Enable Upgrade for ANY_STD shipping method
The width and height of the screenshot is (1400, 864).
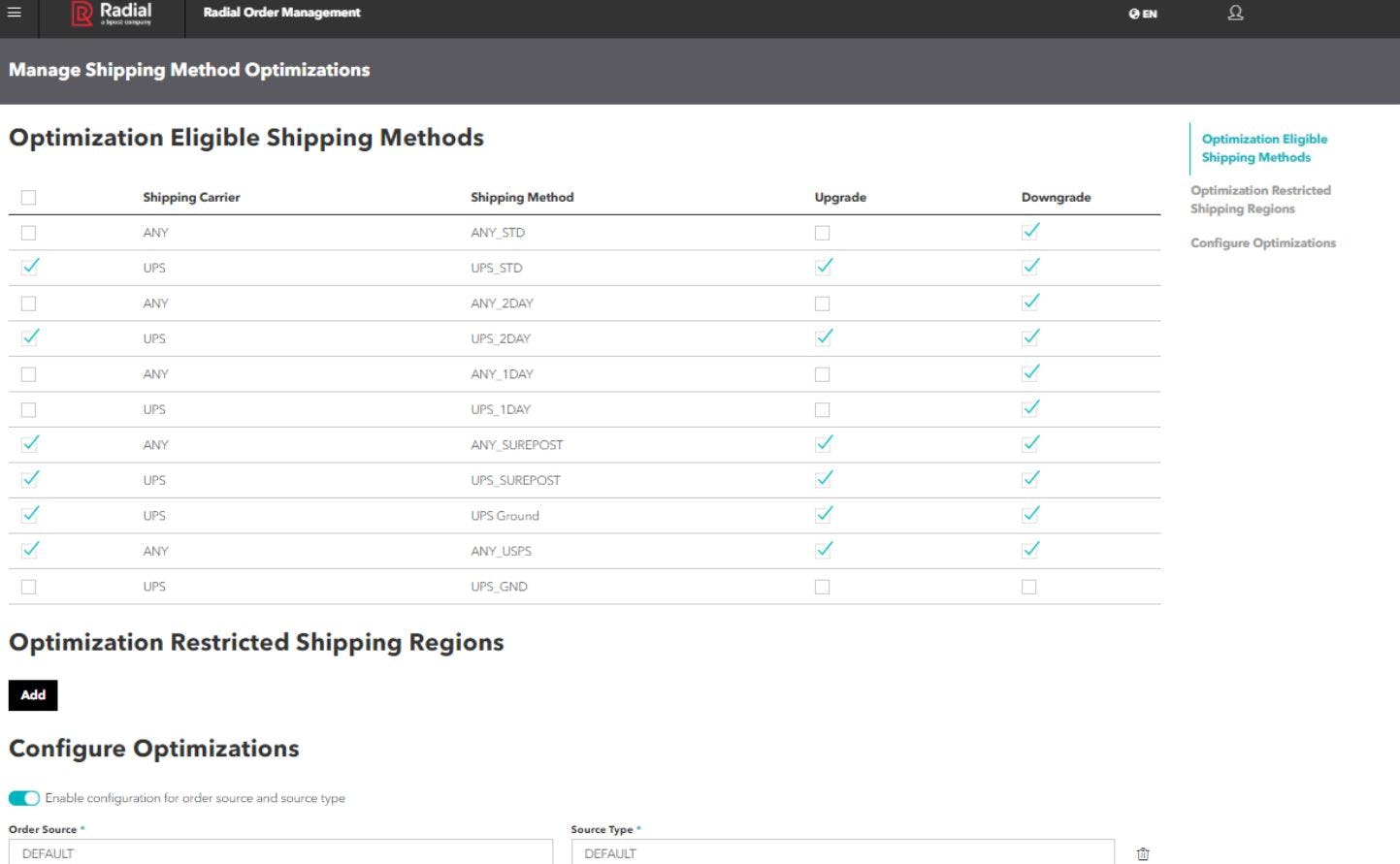pyautogui.click(x=822, y=231)
